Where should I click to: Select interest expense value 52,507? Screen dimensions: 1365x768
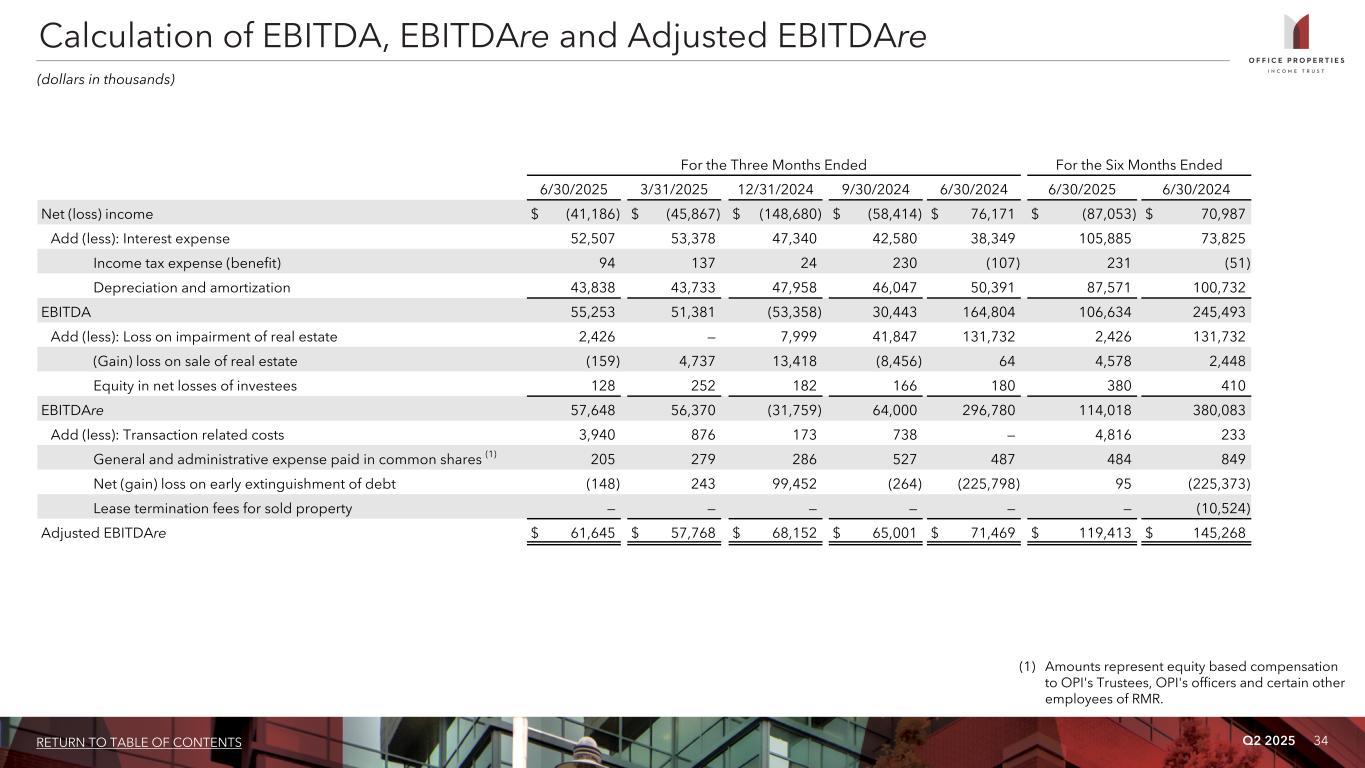[x=593, y=238]
